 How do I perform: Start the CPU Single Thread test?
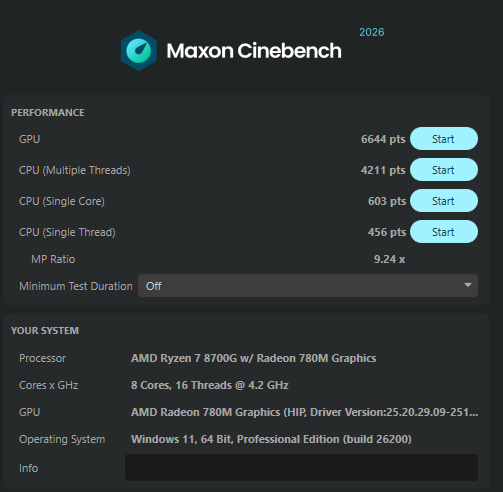pyautogui.click(x=444, y=232)
